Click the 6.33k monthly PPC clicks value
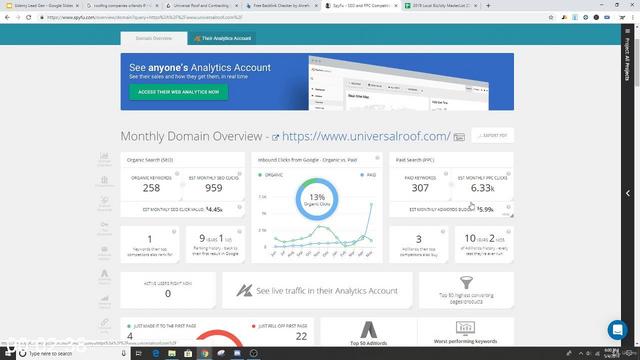 pos(482,188)
